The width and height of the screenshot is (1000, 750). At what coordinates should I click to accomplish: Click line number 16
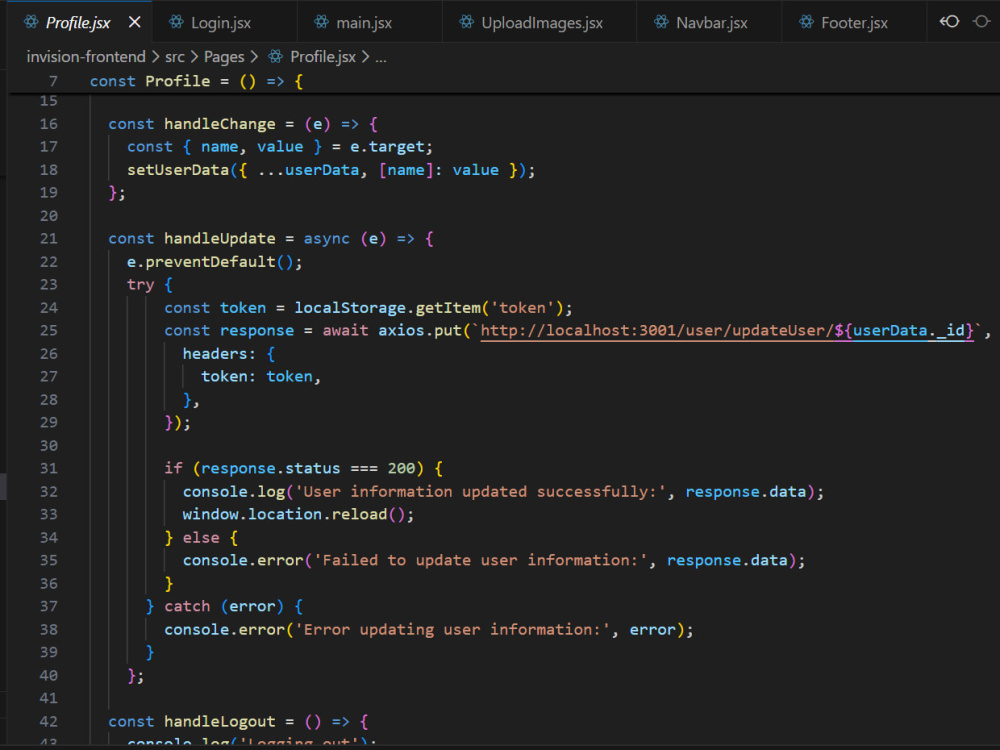point(48,124)
